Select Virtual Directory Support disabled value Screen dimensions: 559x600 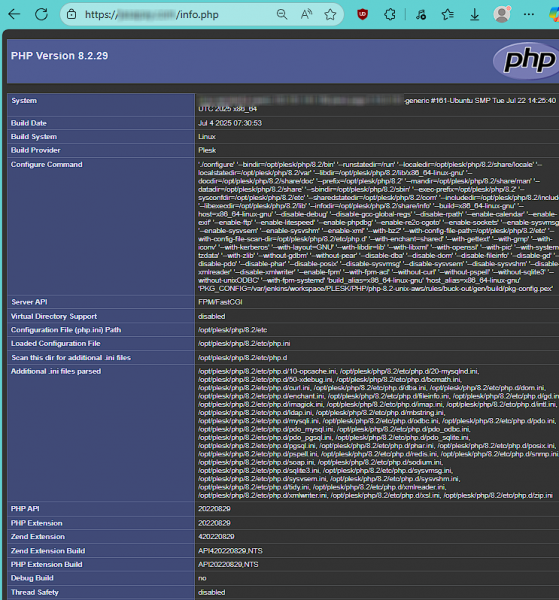pyautogui.click(x=212, y=316)
